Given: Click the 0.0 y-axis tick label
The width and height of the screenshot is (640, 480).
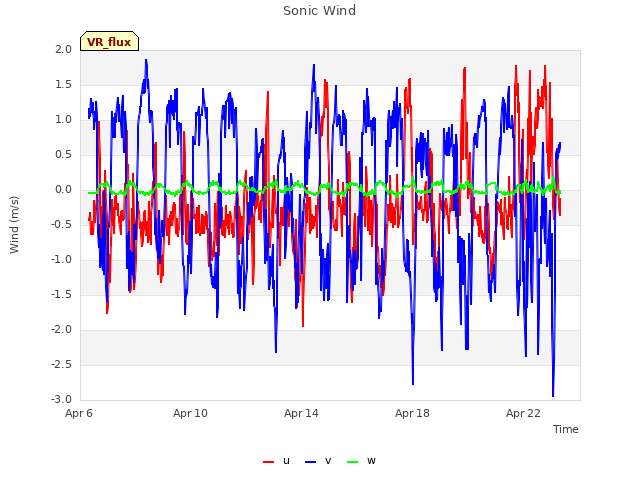Looking at the screenshot, I should tap(64, 190).
